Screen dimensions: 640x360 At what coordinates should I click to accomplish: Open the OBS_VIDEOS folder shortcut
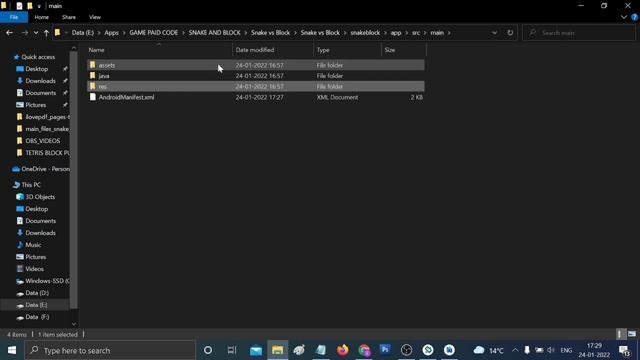pos(42,141)
